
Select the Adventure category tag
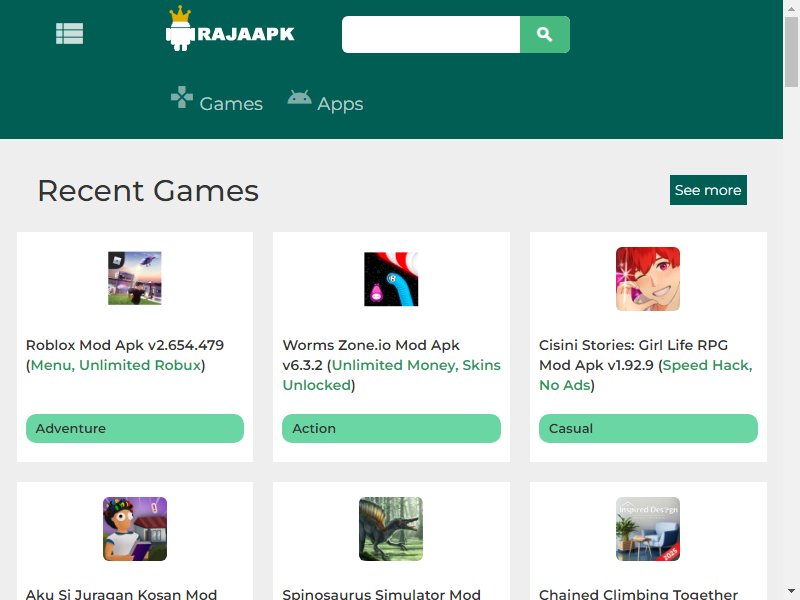click(135, 429)
